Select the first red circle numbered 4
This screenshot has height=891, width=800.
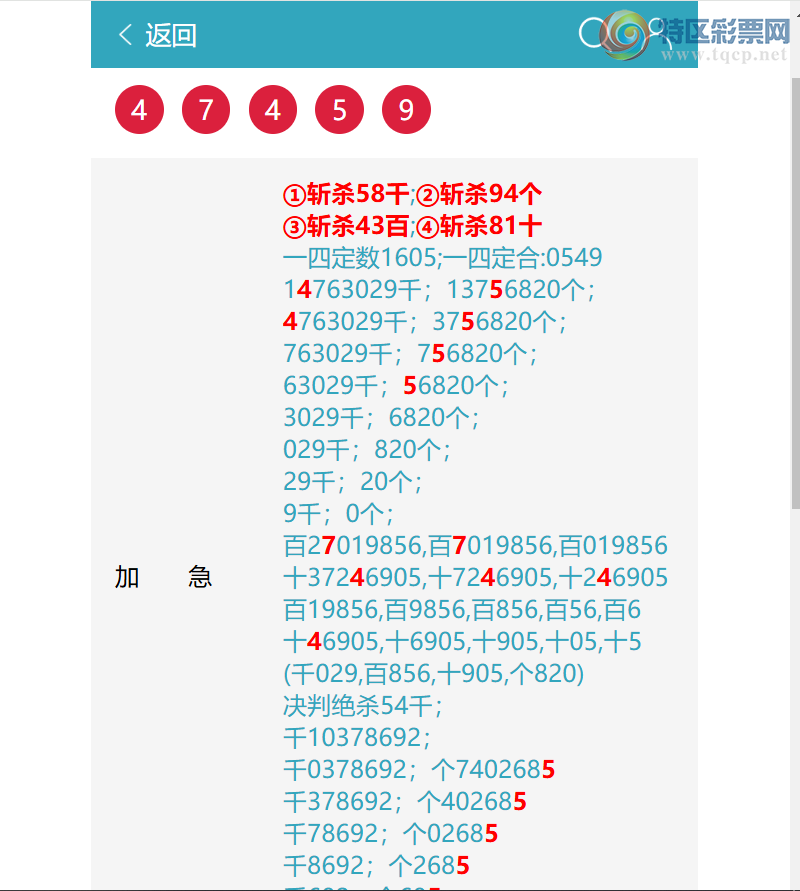139,109
